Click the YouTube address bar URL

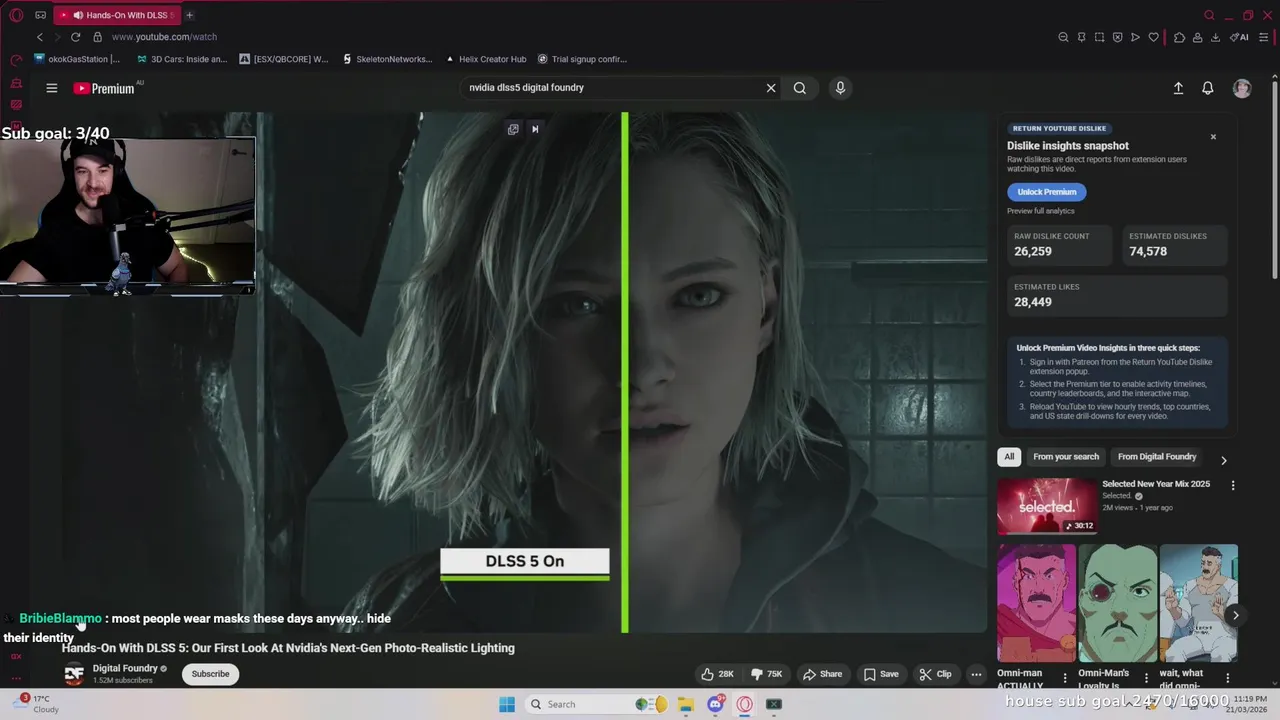click(164, 37)
